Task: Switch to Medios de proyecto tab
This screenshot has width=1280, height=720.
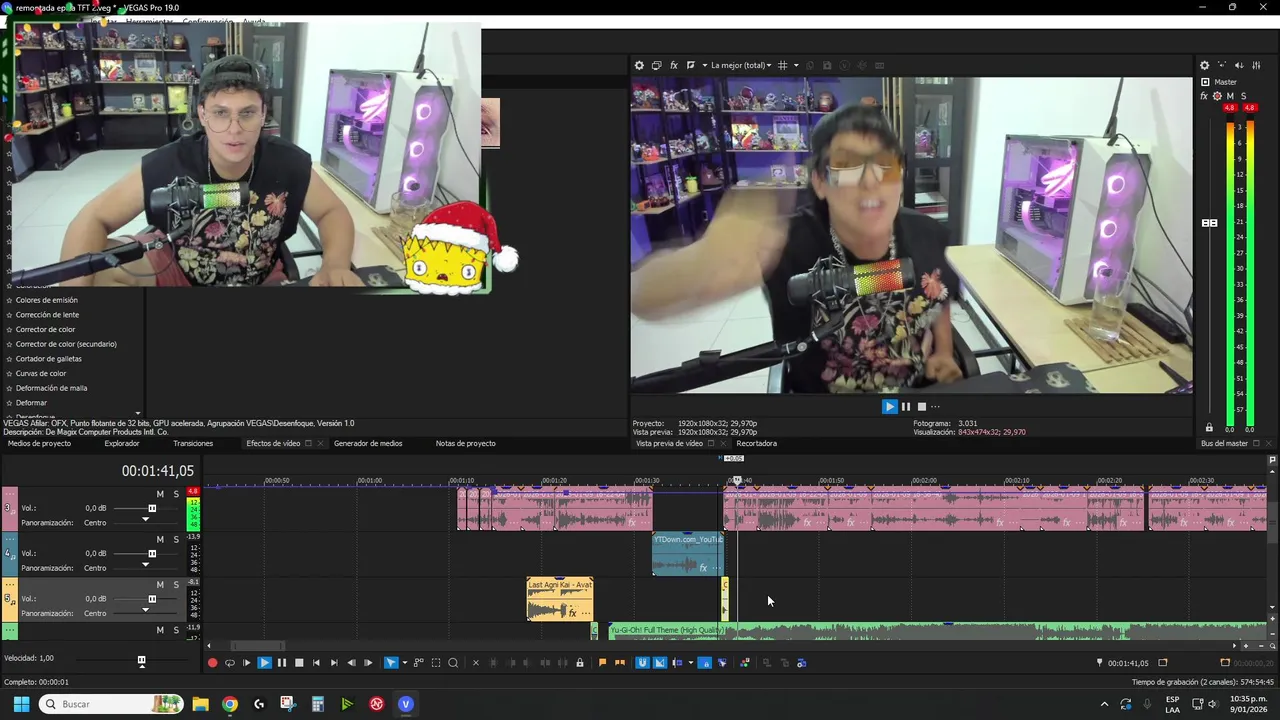Action: point(39,443)
